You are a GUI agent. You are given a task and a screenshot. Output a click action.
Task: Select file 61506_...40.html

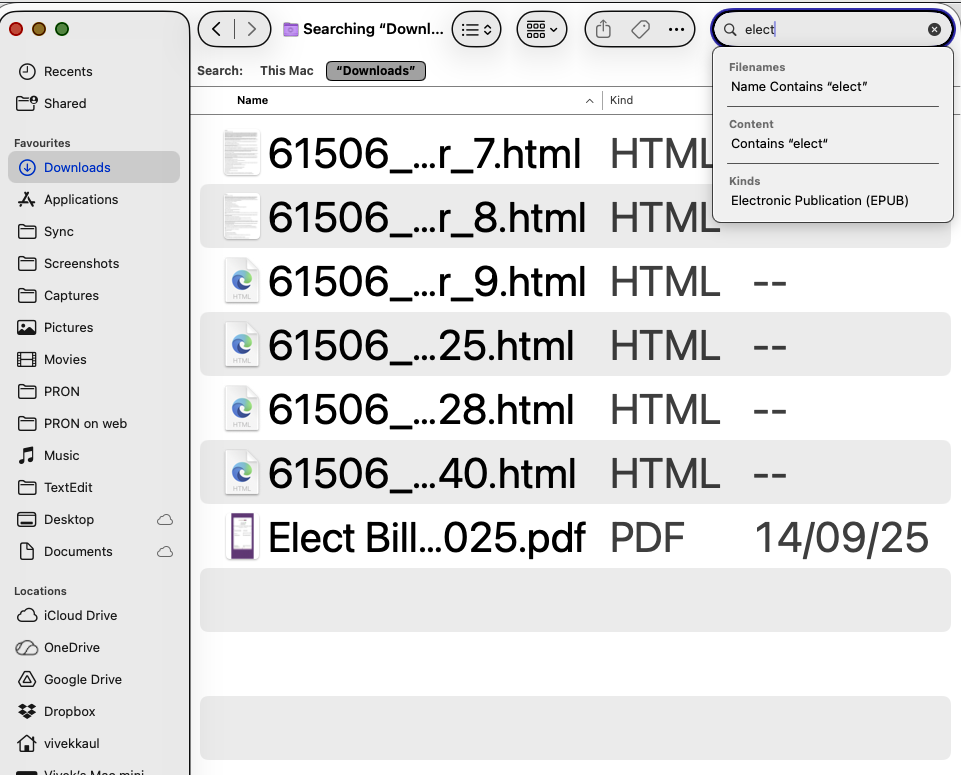[x=422, y=473]
